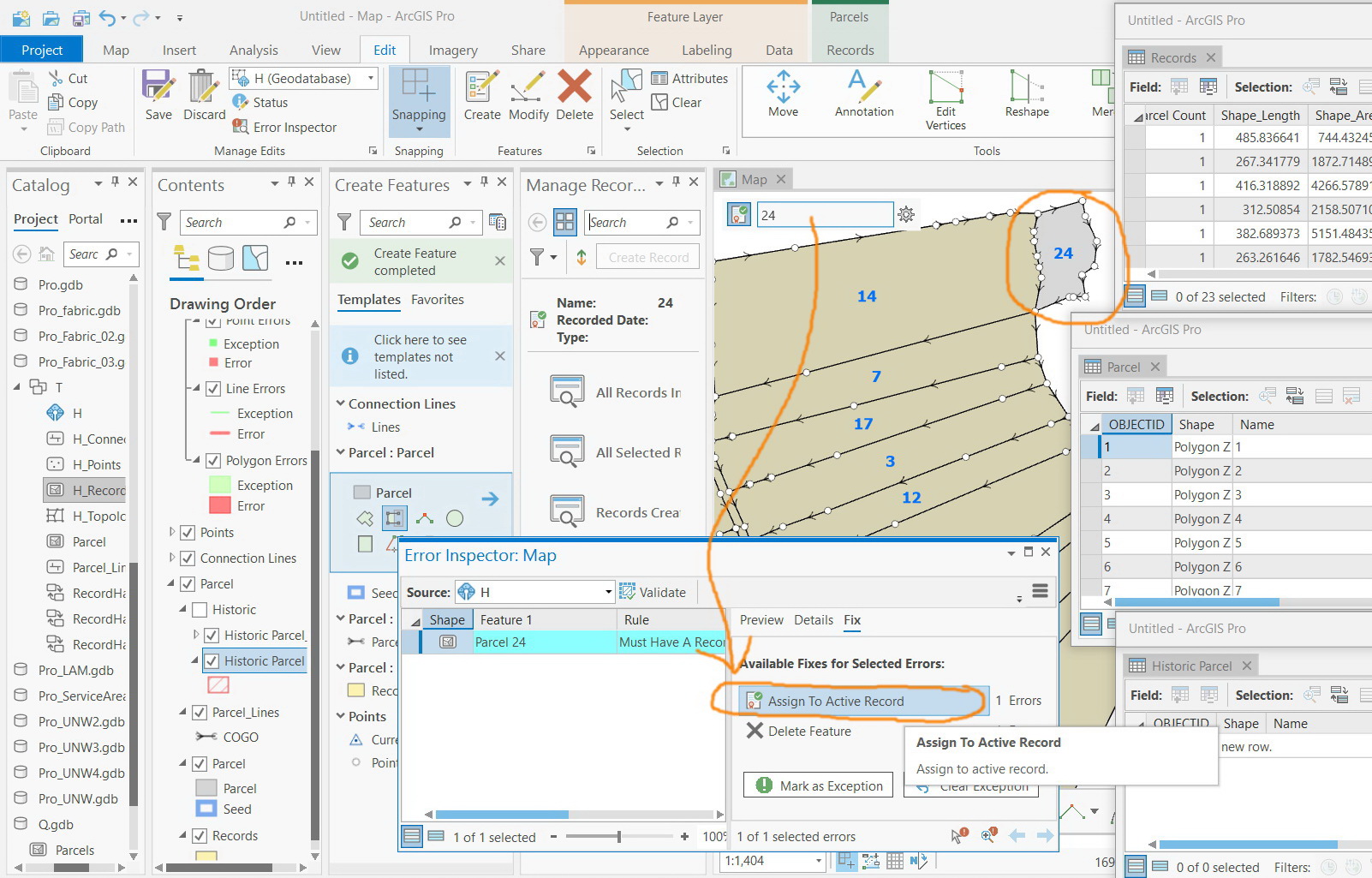Collapse the Parcel : Parcel template group
Image resolution: width=1372 pixels, height=878 pixels.
(341, 452)
